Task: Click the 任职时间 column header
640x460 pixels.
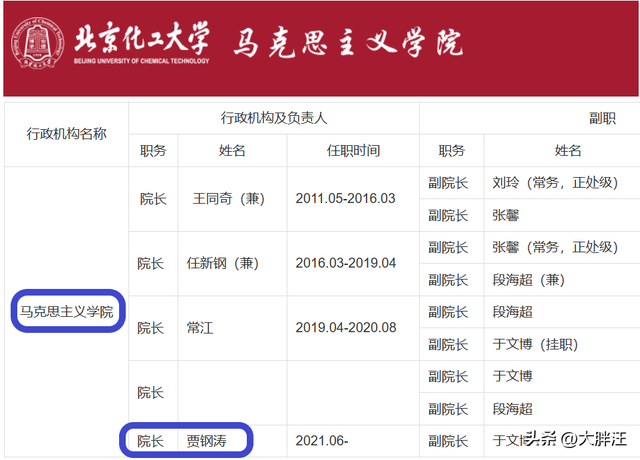Action: tap(353, 151)
